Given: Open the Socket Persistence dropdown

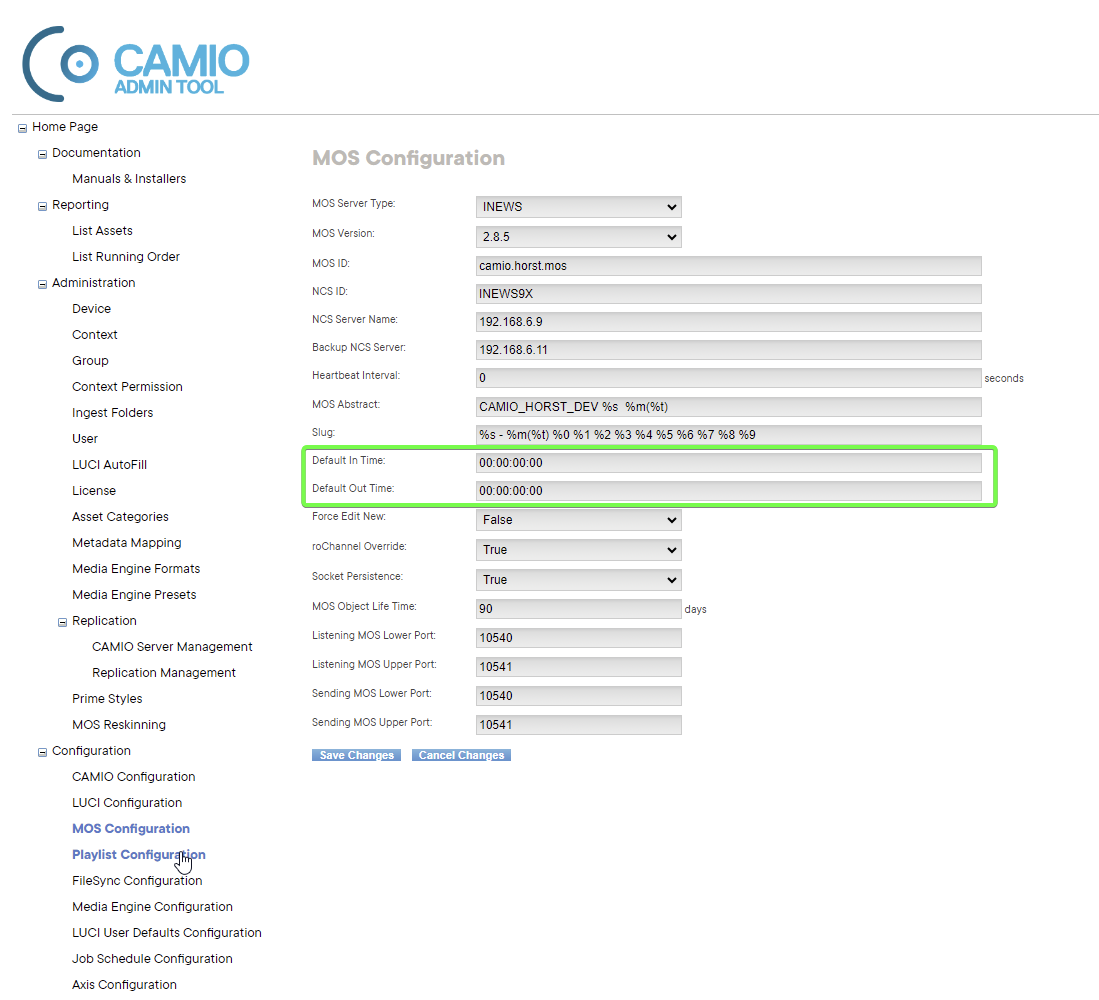Looking at the screenshot, I should point(578,580).
